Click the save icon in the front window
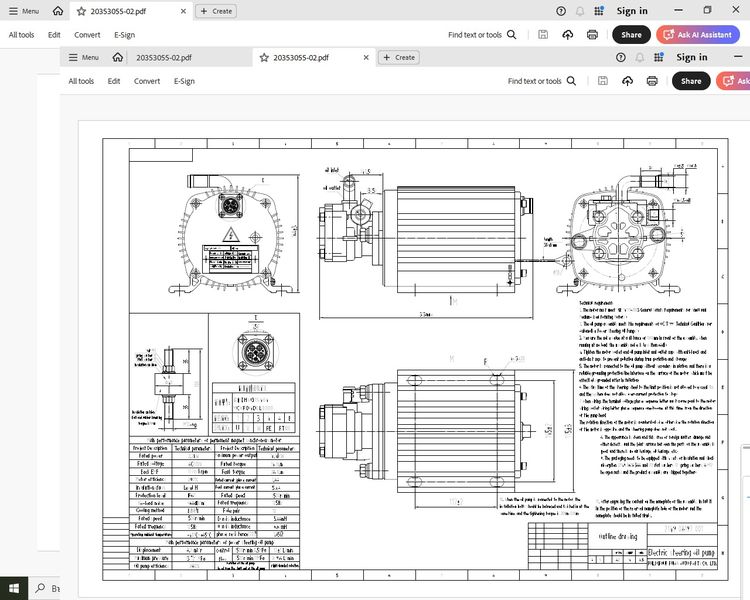Viewport: 750px width, 600px height. 602,81
